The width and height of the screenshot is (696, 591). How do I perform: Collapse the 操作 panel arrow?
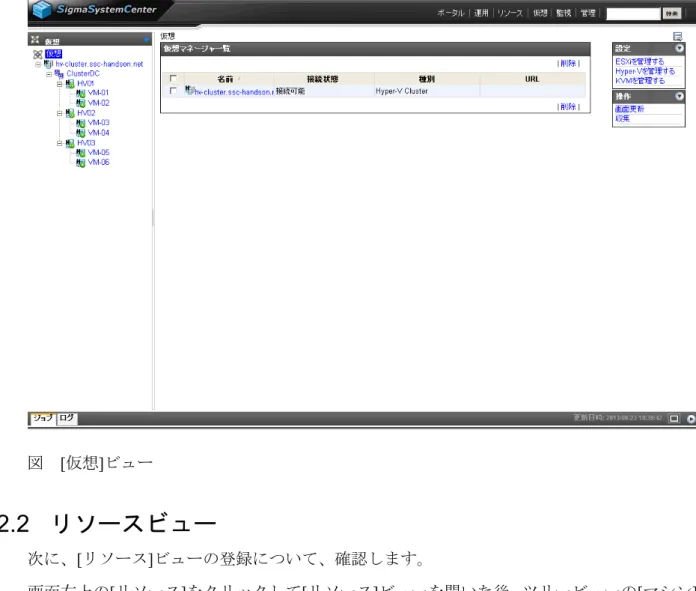[679, 96]
